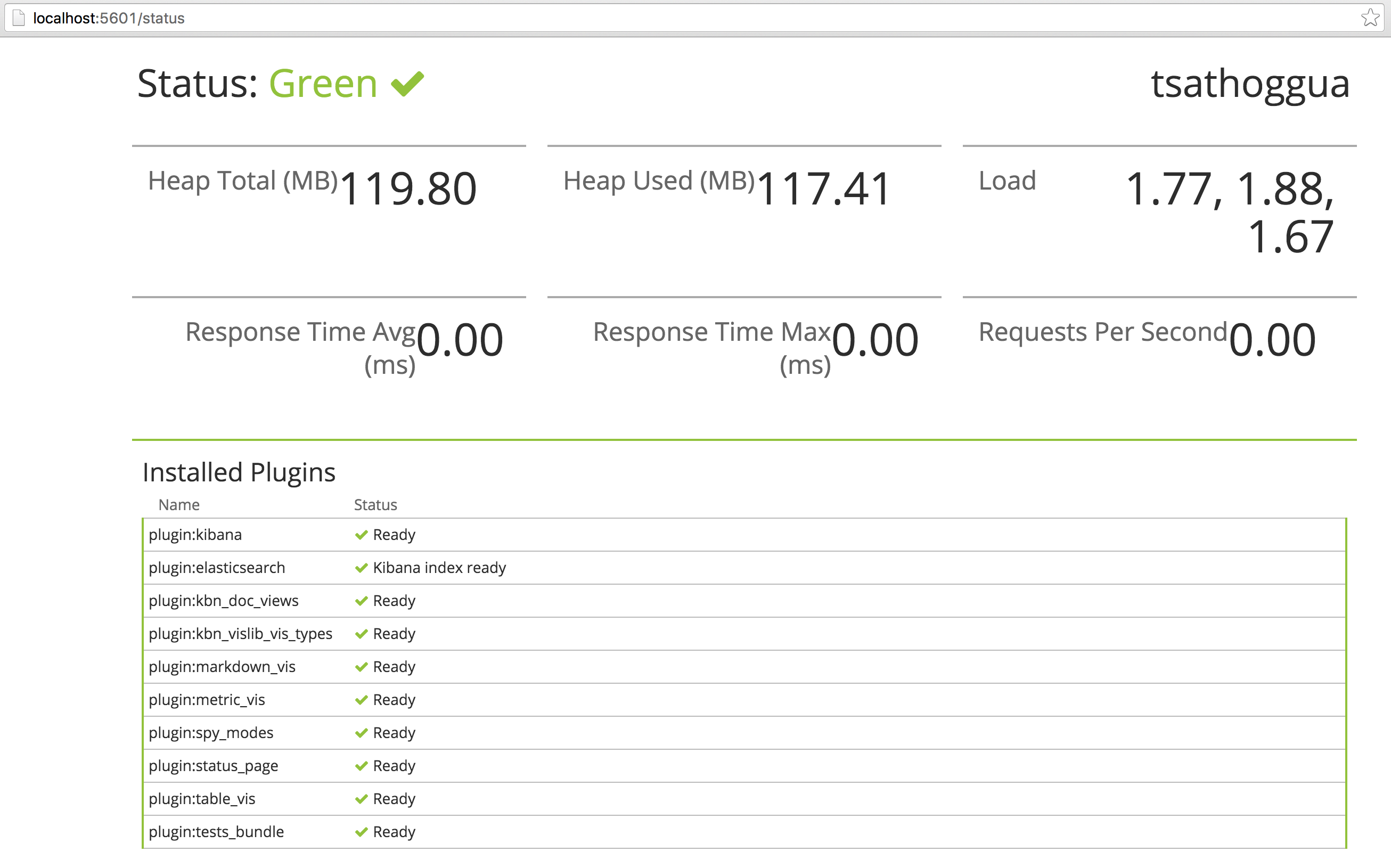1391x868 pixels.
Task: Select the plugin:kbn_vislib_vis_types row name
Action: pos(240,634)
